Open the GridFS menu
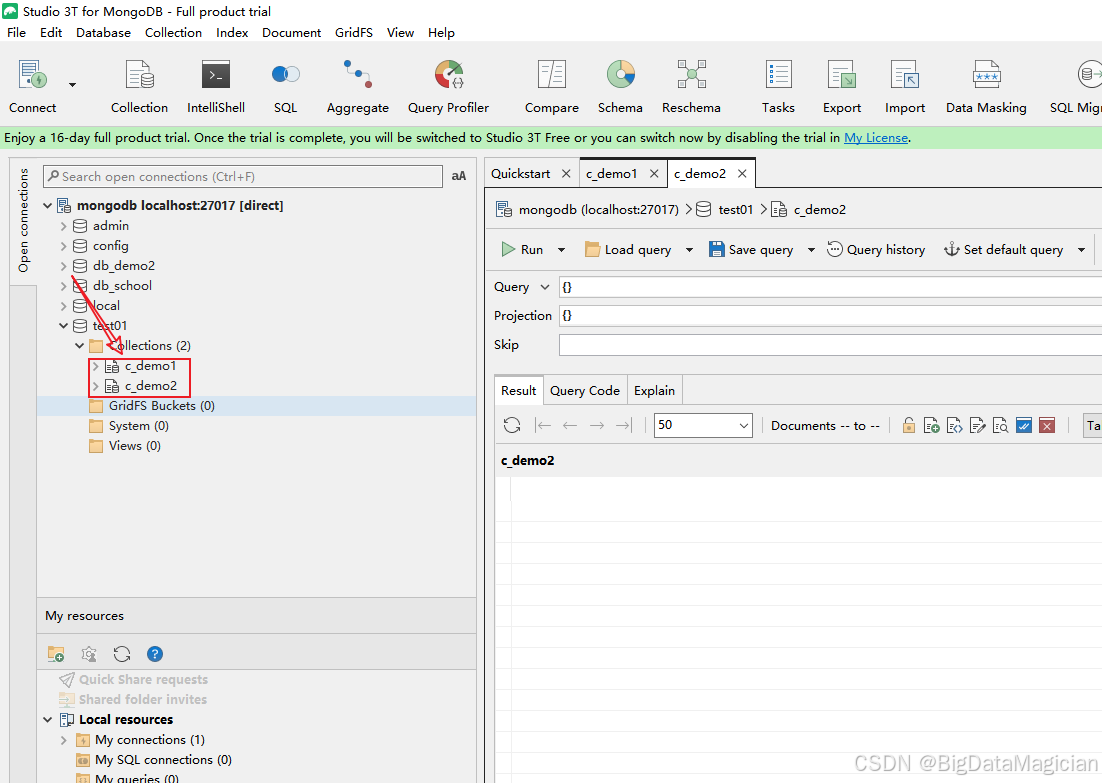 pos(354,32)
